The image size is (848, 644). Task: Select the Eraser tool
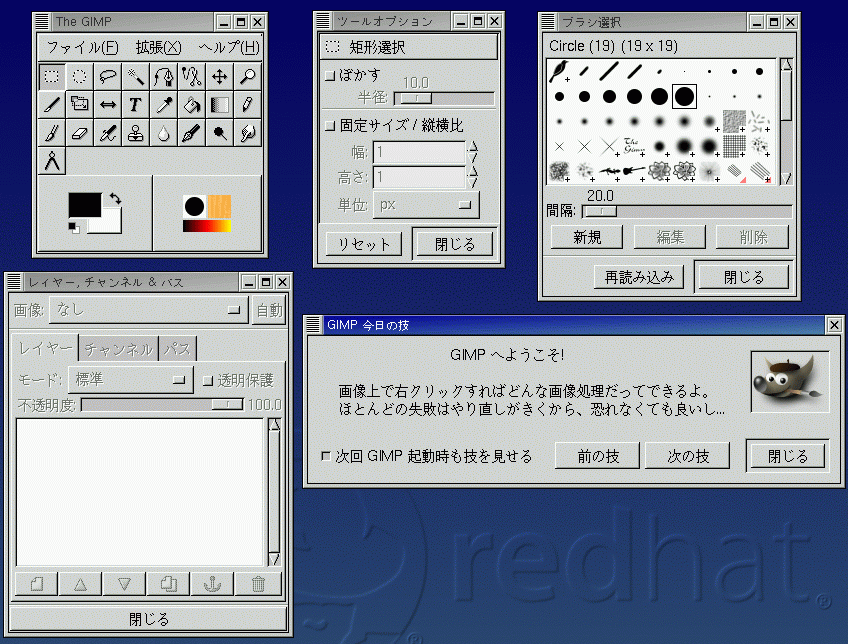click(x=80, y=132)
